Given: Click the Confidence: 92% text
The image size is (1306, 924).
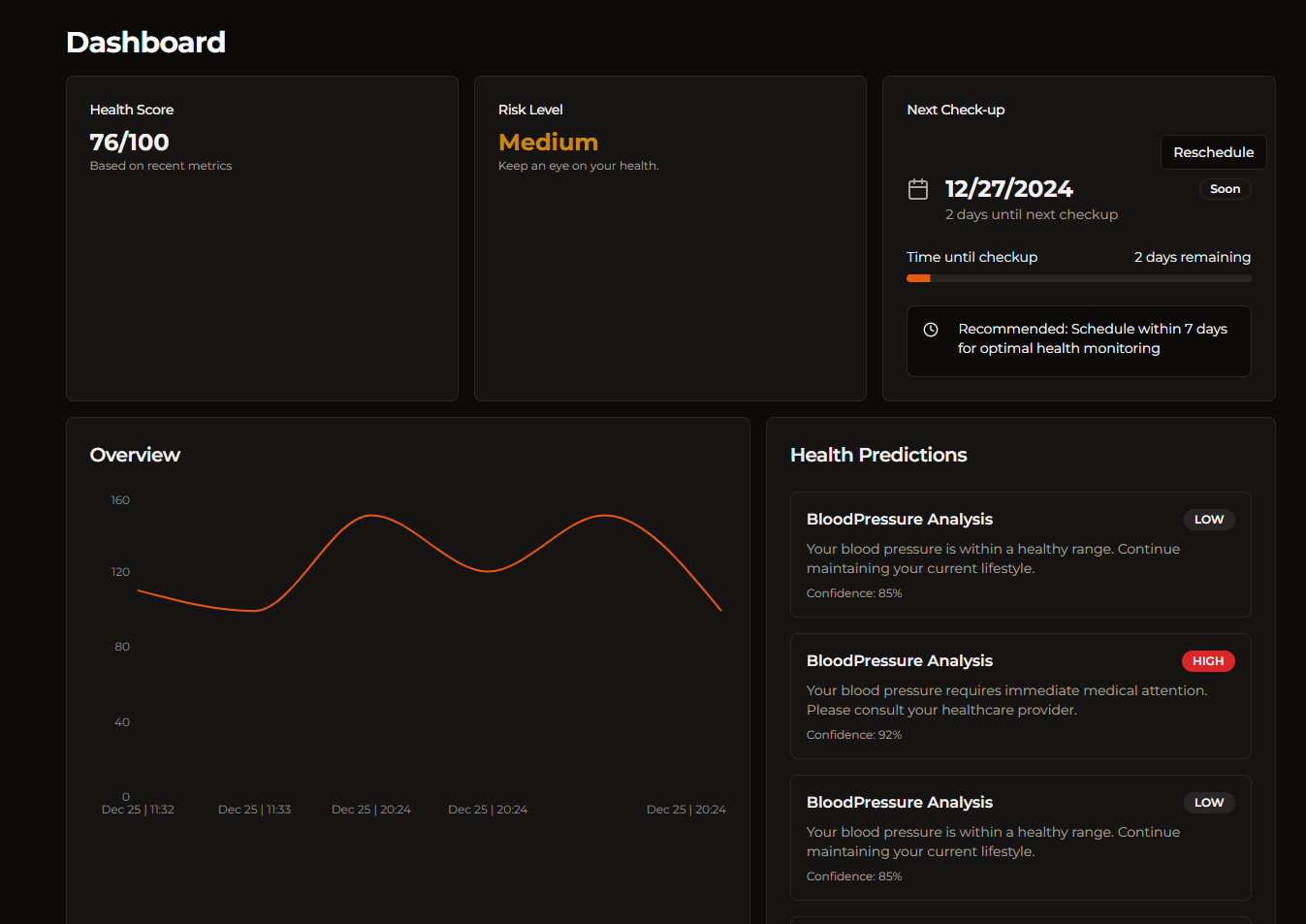Looking at the screenshot, I should [x=853, y=735].
